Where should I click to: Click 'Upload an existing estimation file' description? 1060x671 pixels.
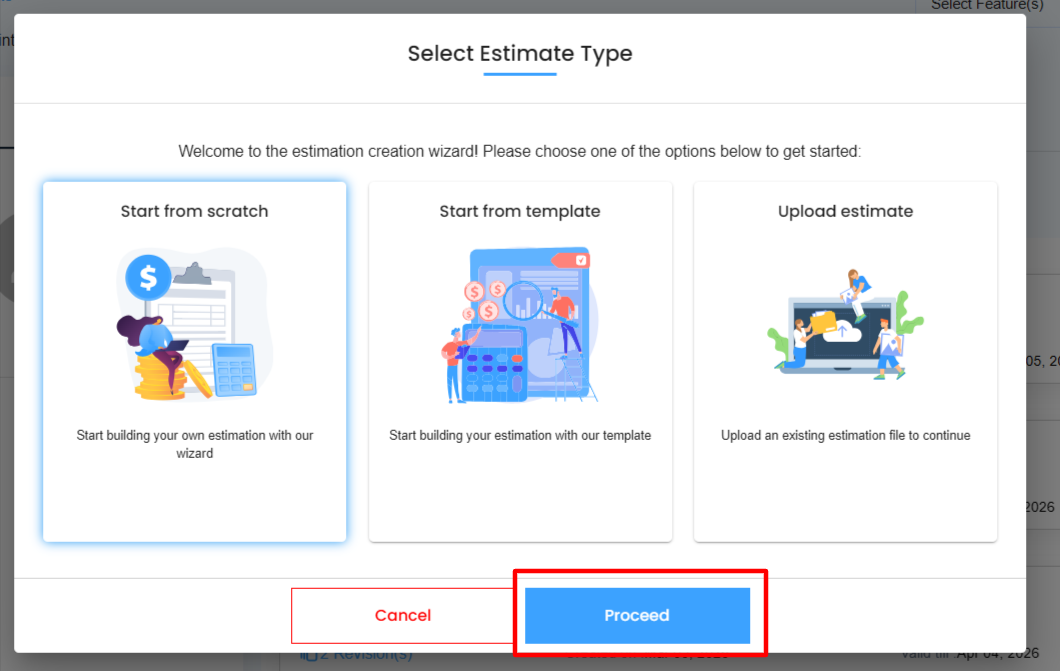tap(845, 435)
